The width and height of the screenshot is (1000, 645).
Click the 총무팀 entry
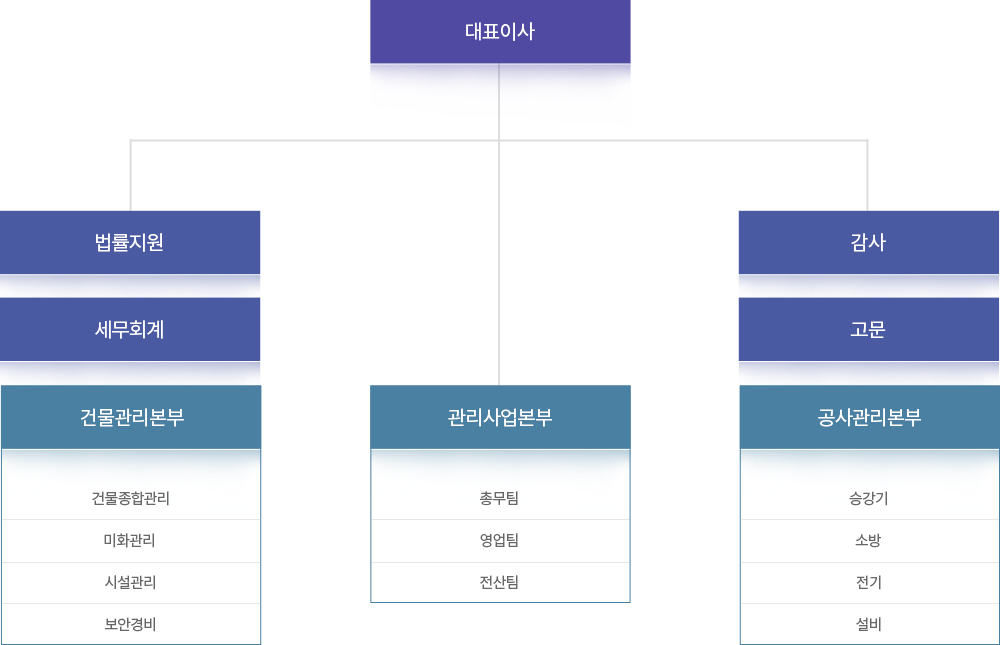tap(500, 498)
